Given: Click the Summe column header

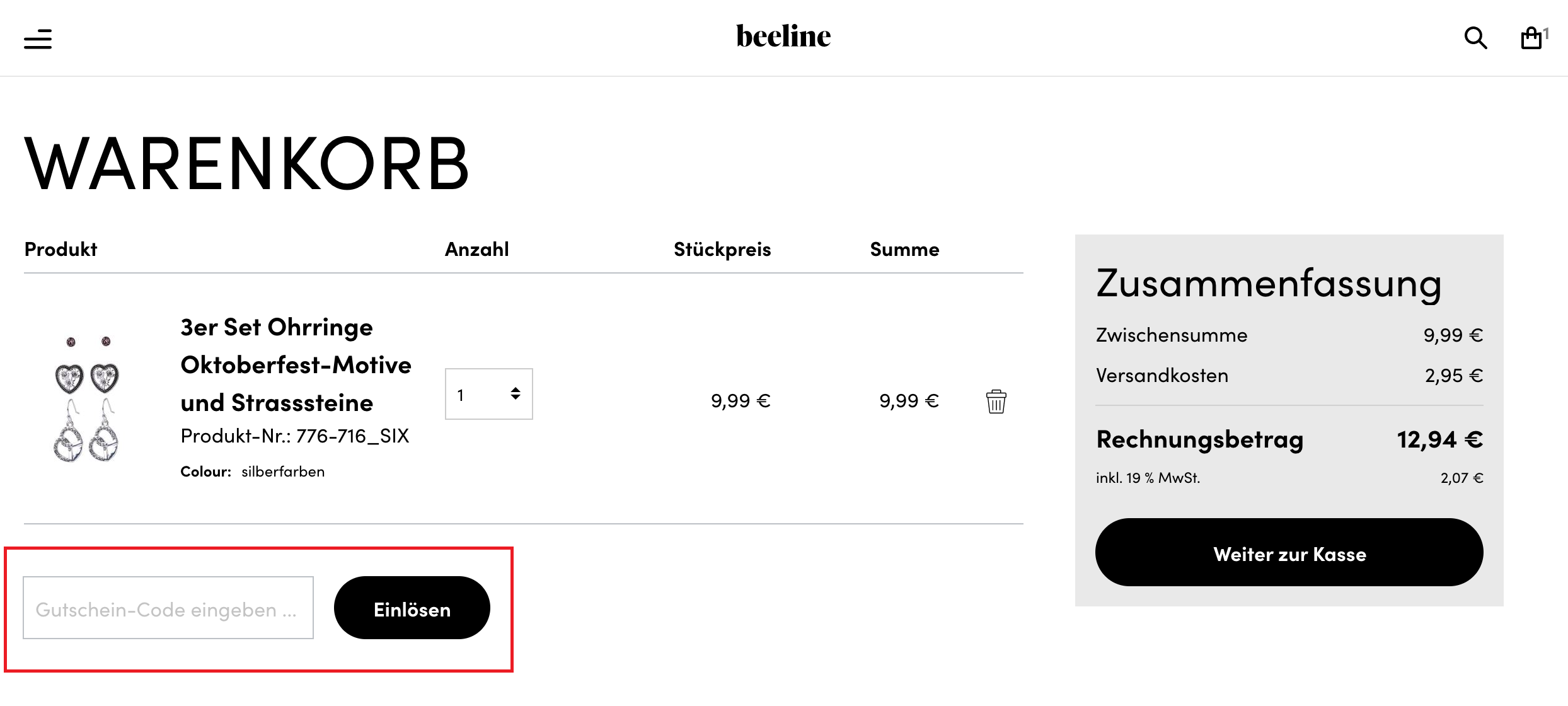Looking at the screenshot, I should click(x=904, y=250).
